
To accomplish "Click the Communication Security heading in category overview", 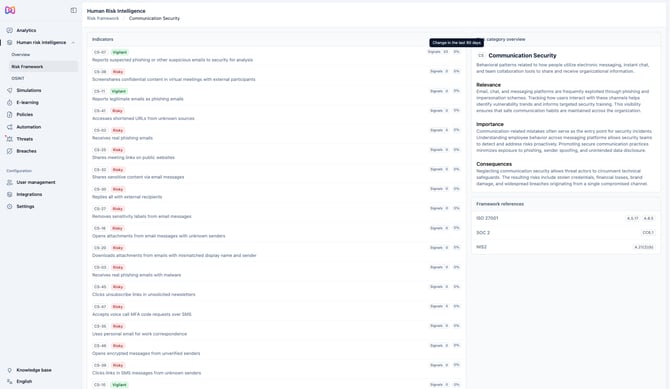I will click(x=522, y=56).
